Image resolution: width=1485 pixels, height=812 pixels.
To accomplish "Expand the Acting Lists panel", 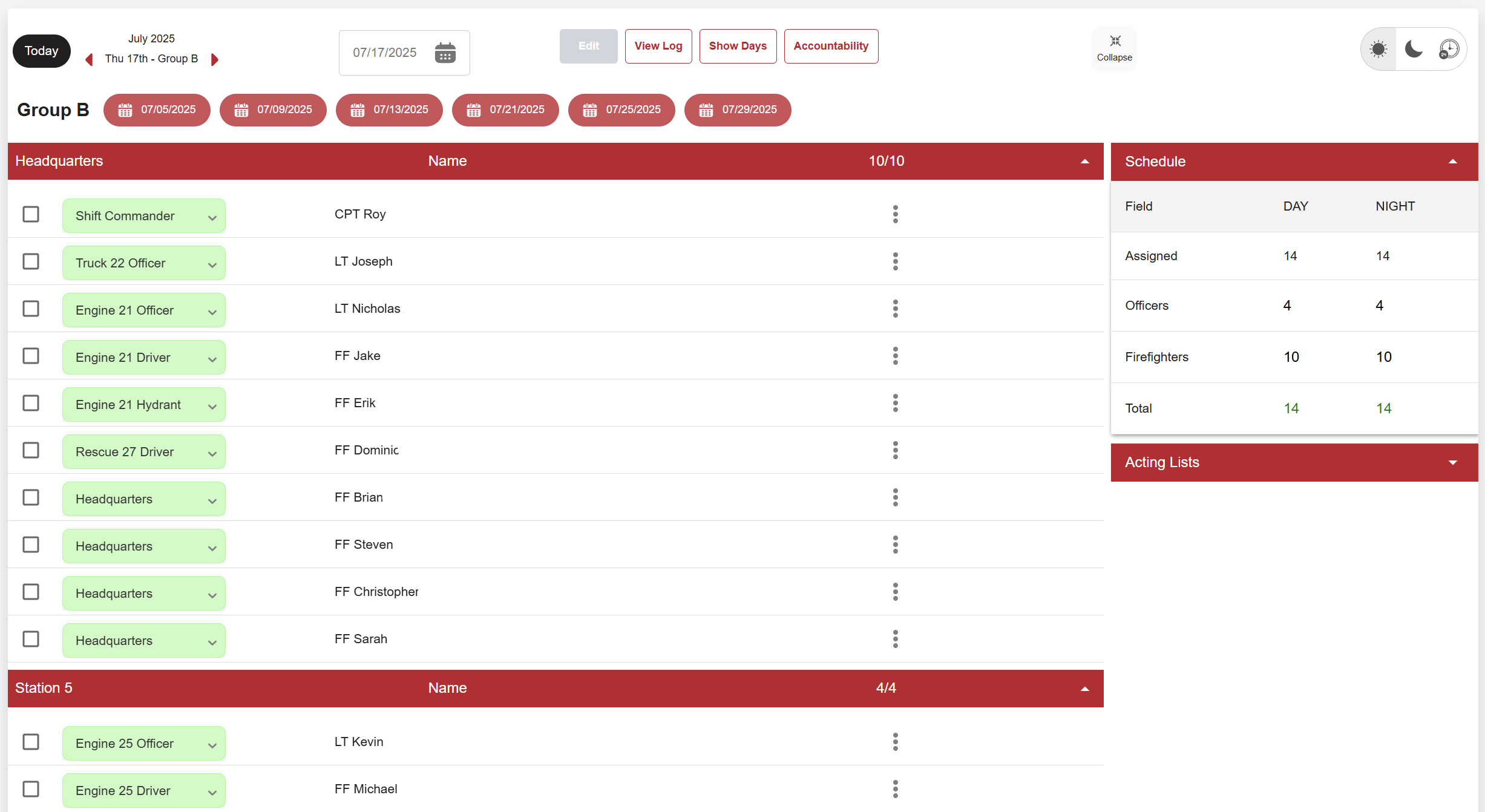I will (x=1452, y=463).
